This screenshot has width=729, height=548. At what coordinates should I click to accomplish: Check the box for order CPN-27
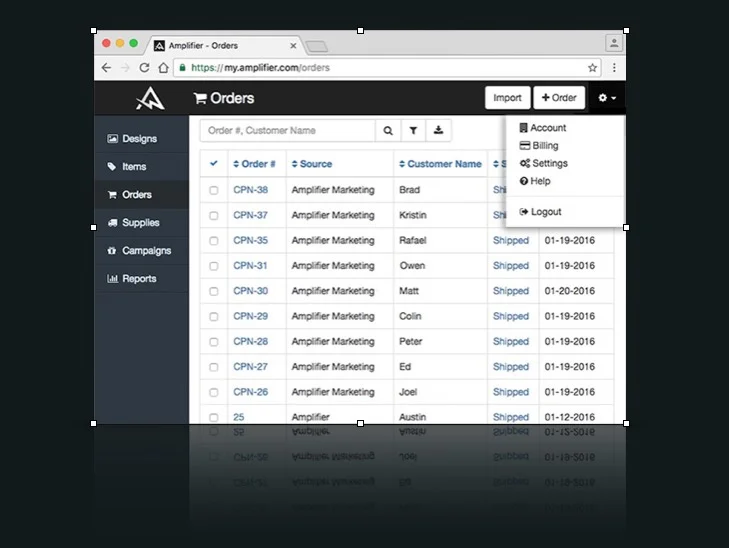click(x=213, y=367)
